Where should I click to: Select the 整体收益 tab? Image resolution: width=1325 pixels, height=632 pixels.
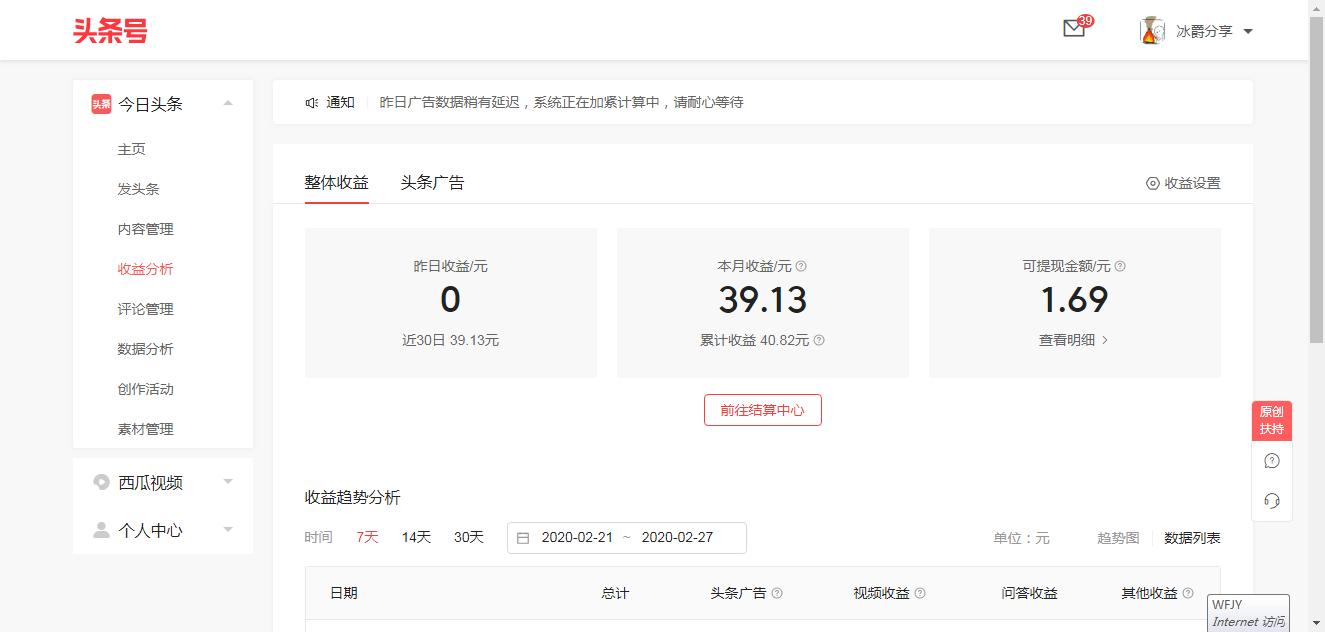click(336, 182)
